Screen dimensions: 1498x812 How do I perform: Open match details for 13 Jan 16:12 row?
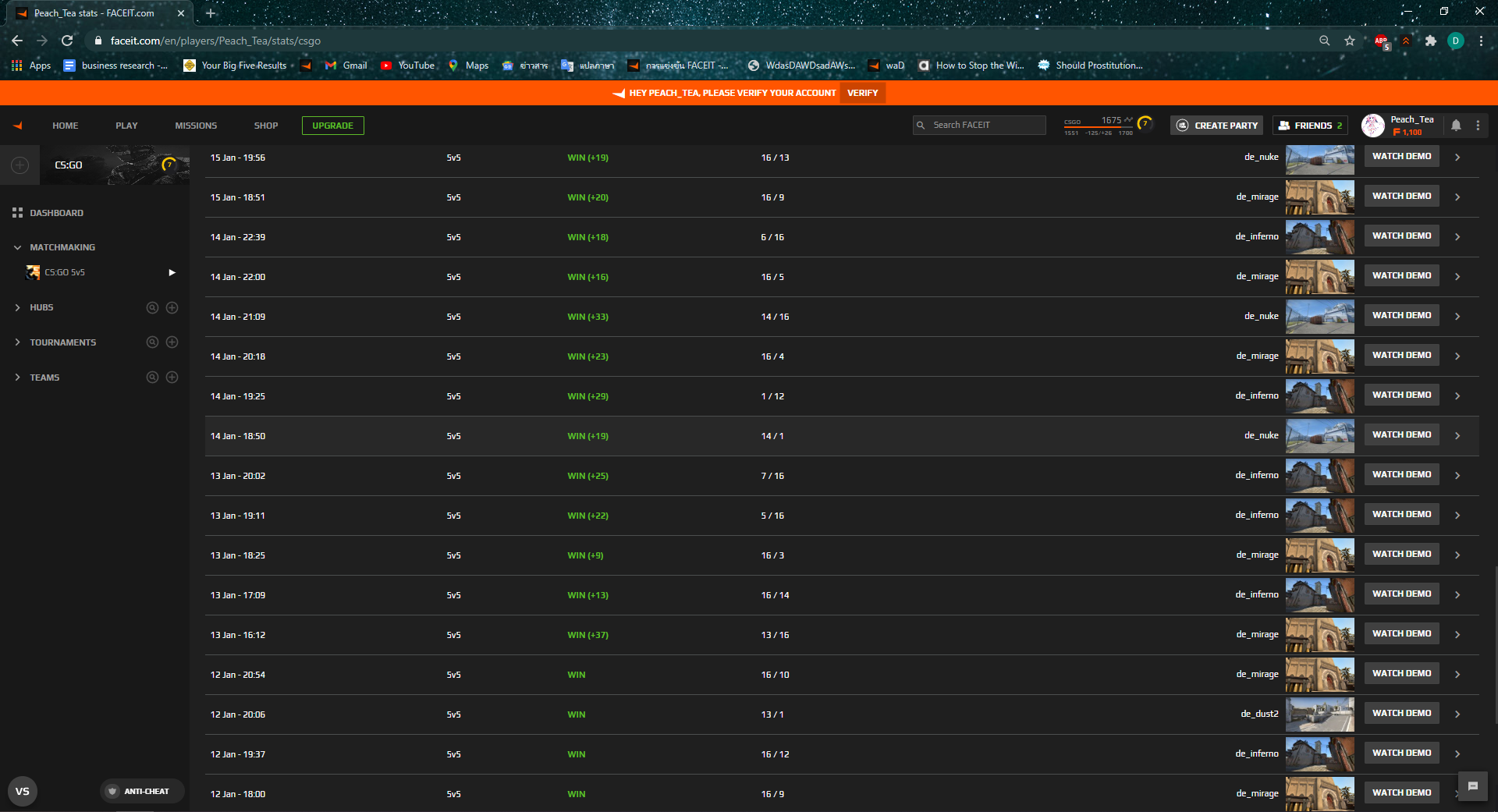(1457, 635)
